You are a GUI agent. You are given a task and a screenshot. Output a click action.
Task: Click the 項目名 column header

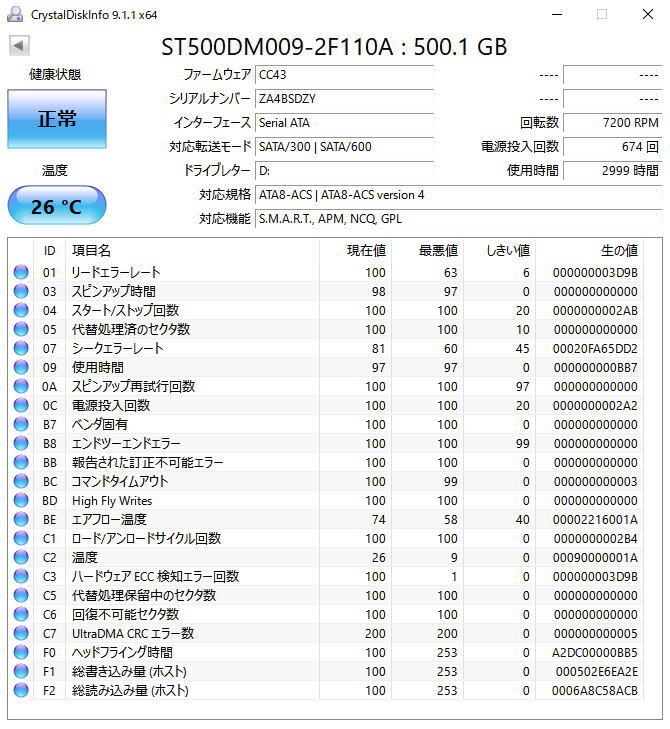(x=192, y=251)
